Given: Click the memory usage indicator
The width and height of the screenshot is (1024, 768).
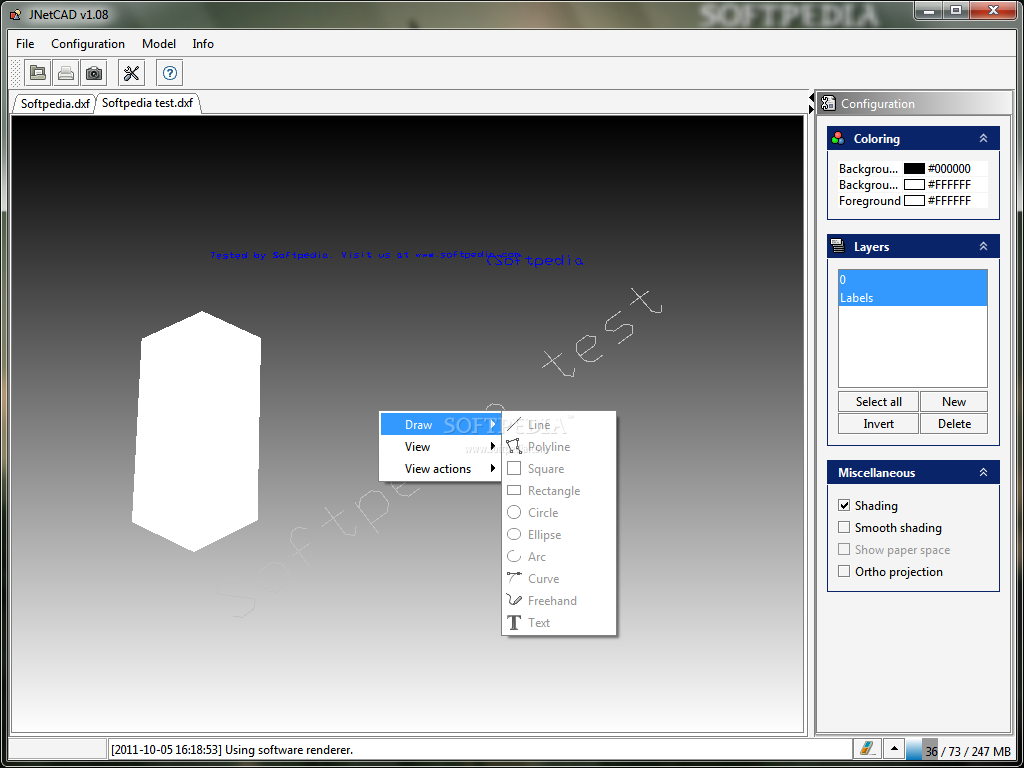Looking at the screenshot, I should 960,750.
